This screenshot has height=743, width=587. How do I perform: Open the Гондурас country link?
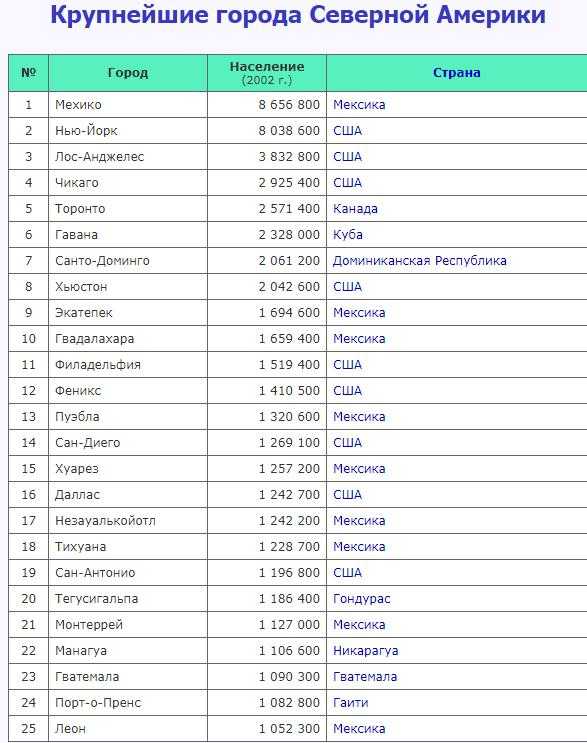click(x=361, y=599)
